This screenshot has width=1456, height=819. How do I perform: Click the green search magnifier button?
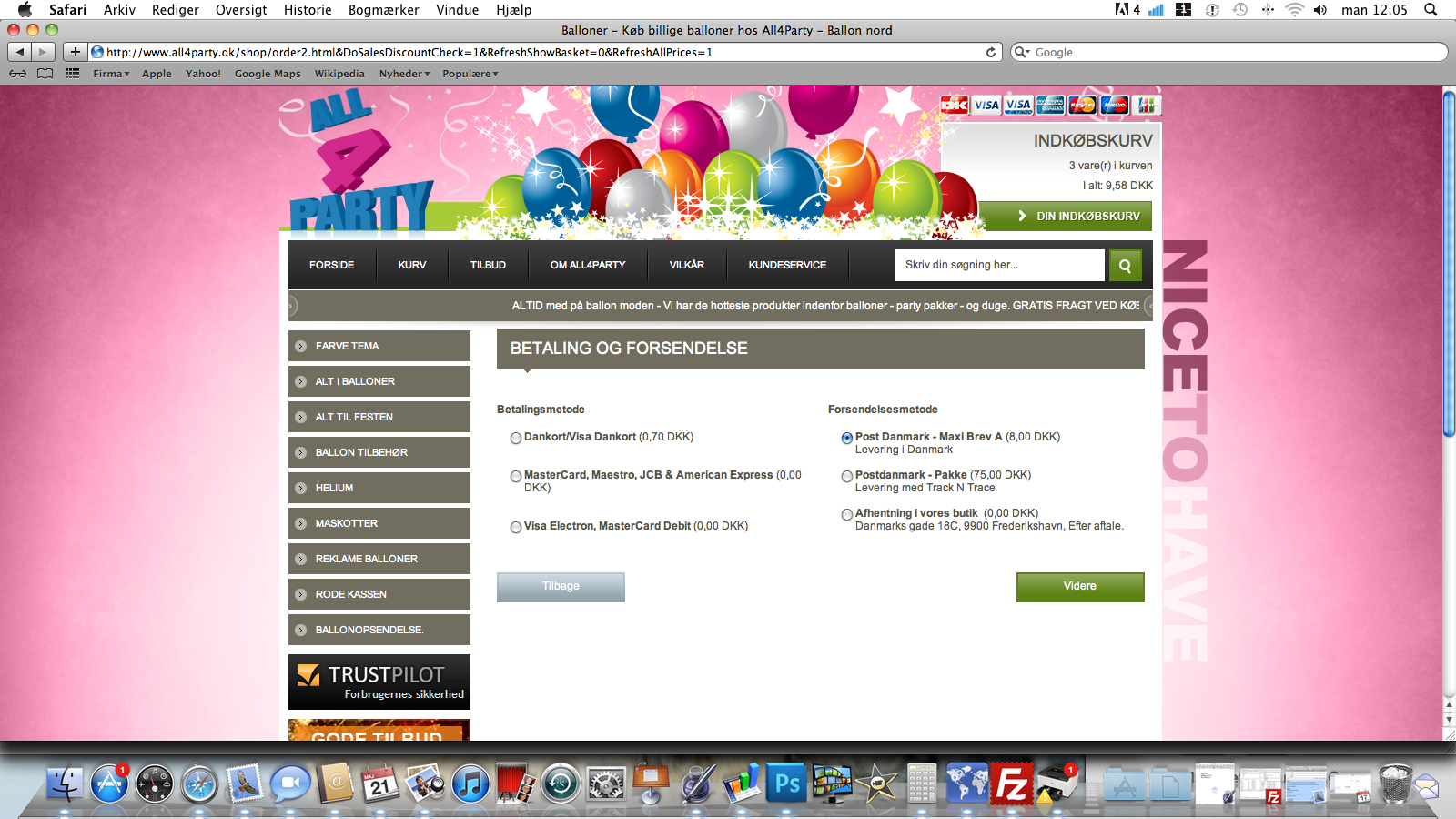pyautogui.click(x=1125, y=266)
